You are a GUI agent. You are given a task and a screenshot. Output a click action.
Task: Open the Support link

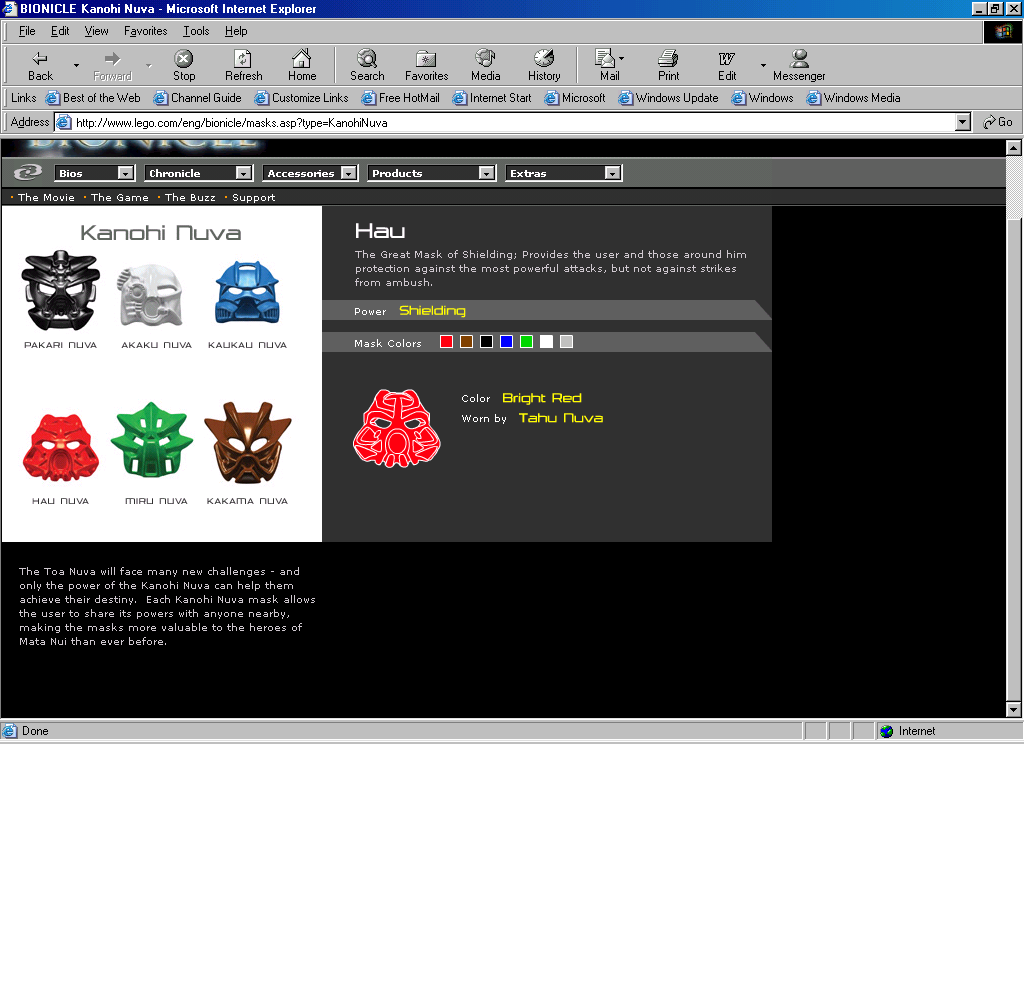click(x=253, y=197)
